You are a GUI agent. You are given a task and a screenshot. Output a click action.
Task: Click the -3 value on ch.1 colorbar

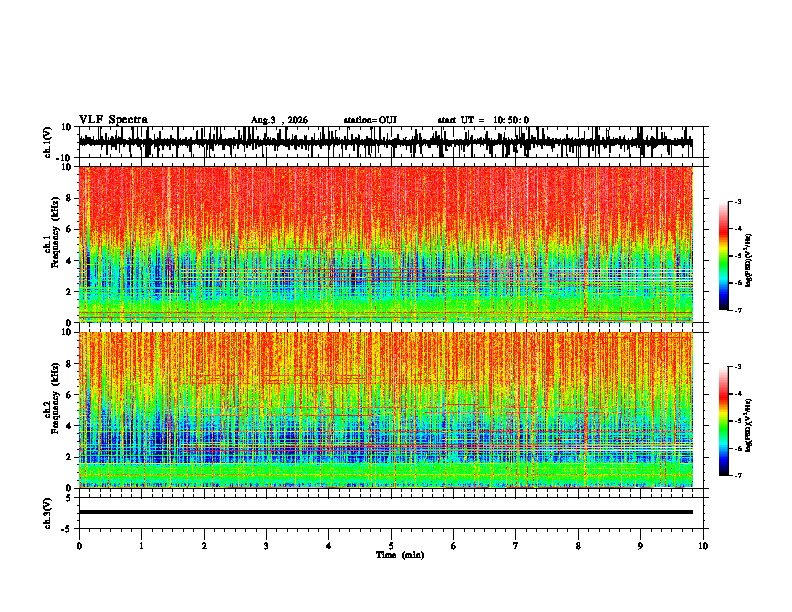click(738, 202)
